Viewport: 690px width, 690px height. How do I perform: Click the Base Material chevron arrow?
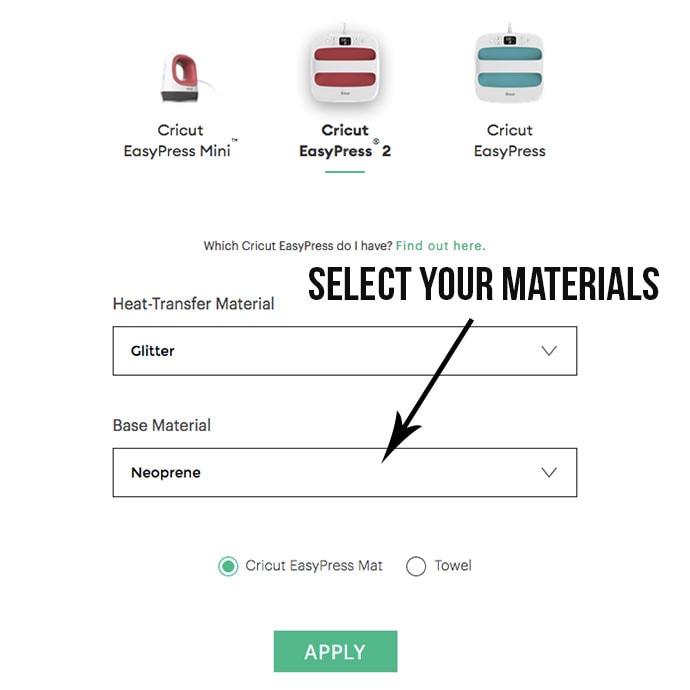click(549, 472)
